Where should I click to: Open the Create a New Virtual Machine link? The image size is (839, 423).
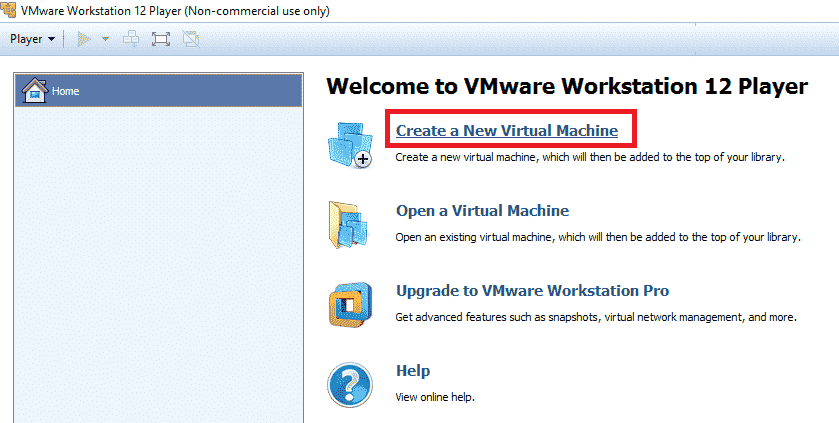(507, 130)
